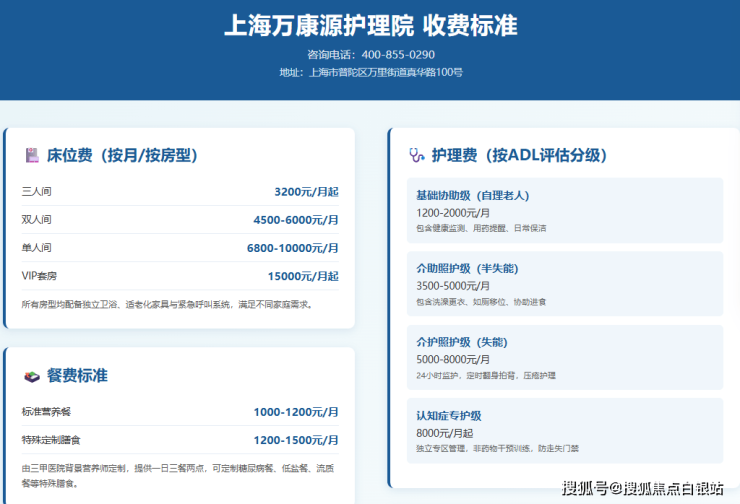Select the 床位费（按月/按房型）heading
This screenshot has height=504, width=740.
pos(122,155)
